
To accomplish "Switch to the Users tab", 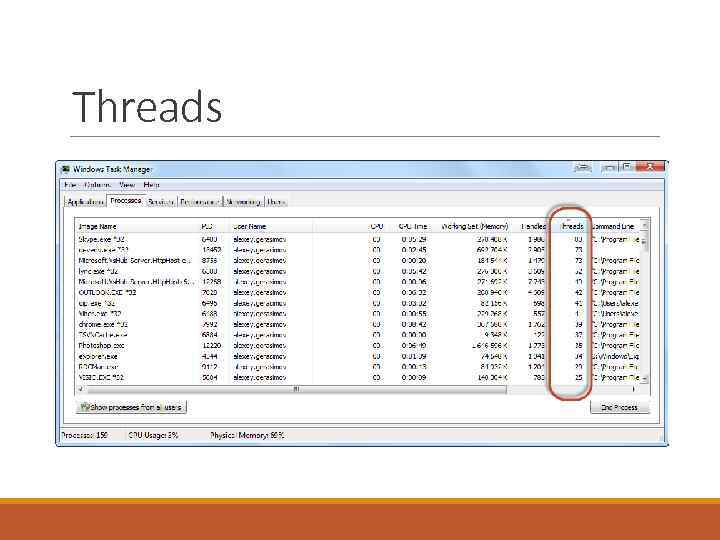I will (x=276, y=202).
